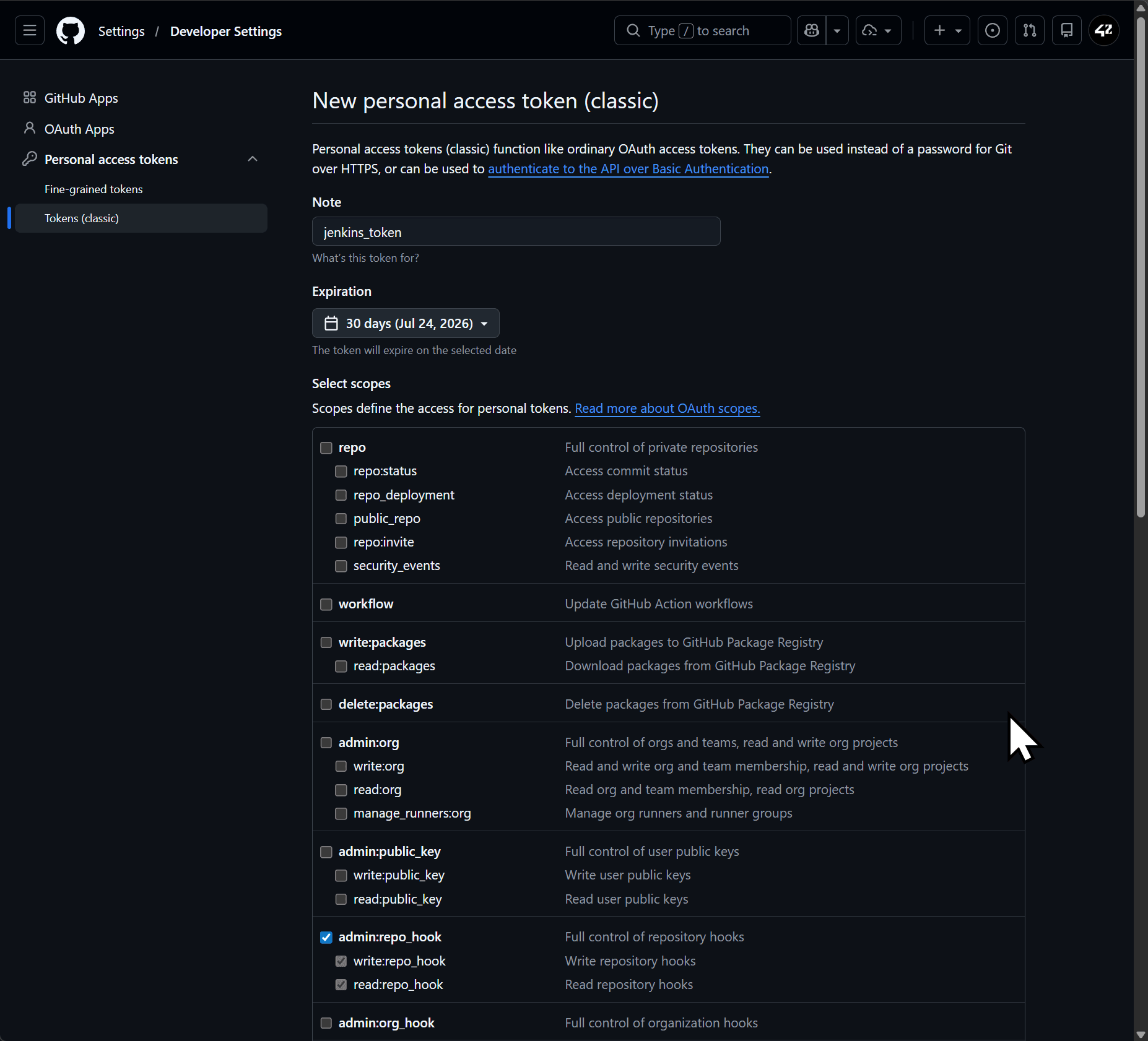This screenshot has width=1148, height=1041.
Task: Click the create new plus icon
Action: 947,30
